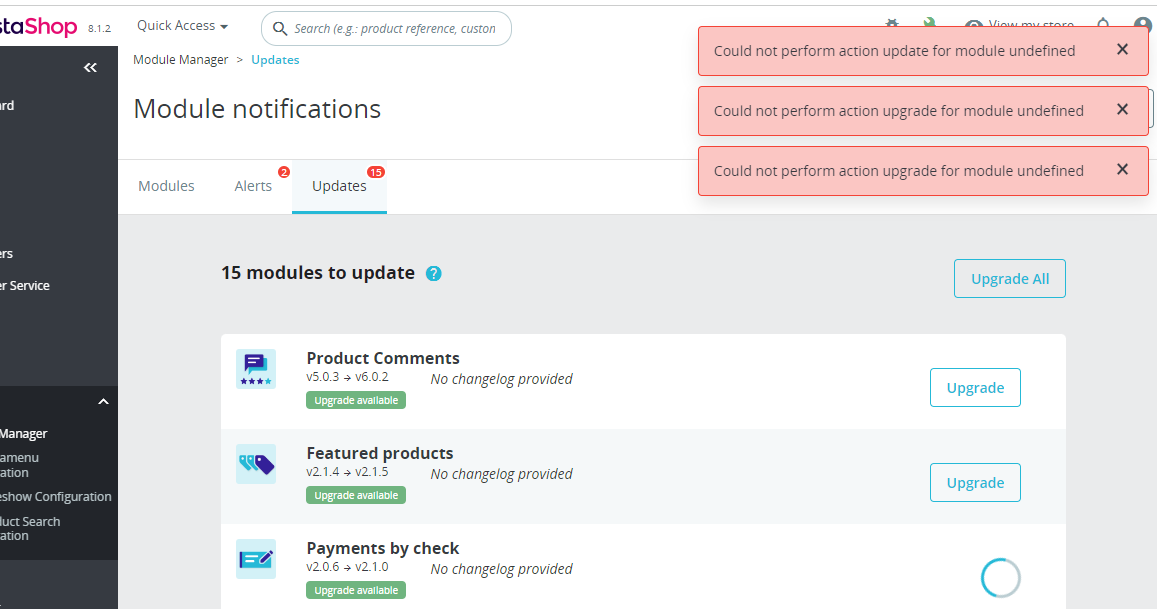This screenshot has height=609, width=1157.
Task: Close the first upgrade error notification
Action: [x=1122, y=110]
